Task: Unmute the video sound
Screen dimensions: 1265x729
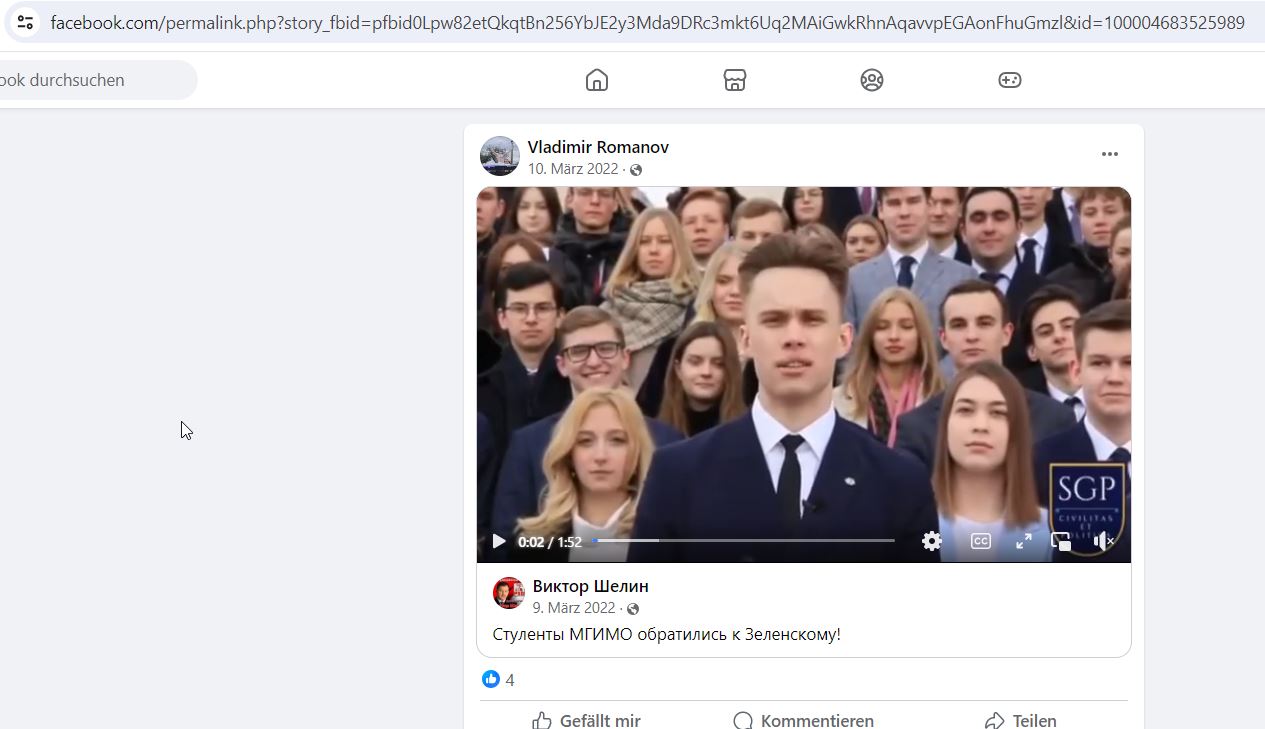Action: pos(1104,541)
